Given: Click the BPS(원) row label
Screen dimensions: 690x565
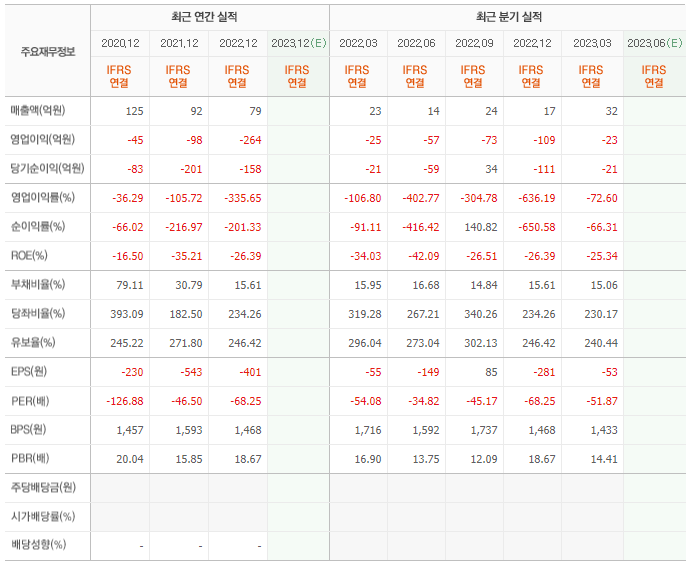Looking at the screenshot, I should click(x=28, y=429).
